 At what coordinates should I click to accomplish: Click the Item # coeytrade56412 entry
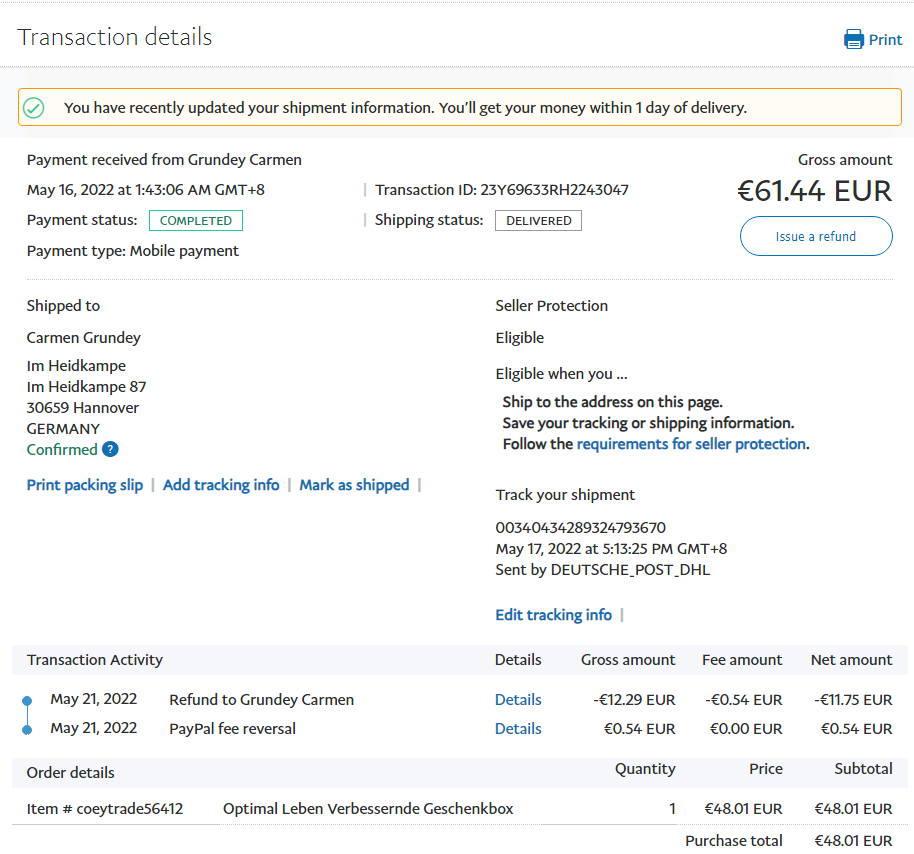coord(105,809)
